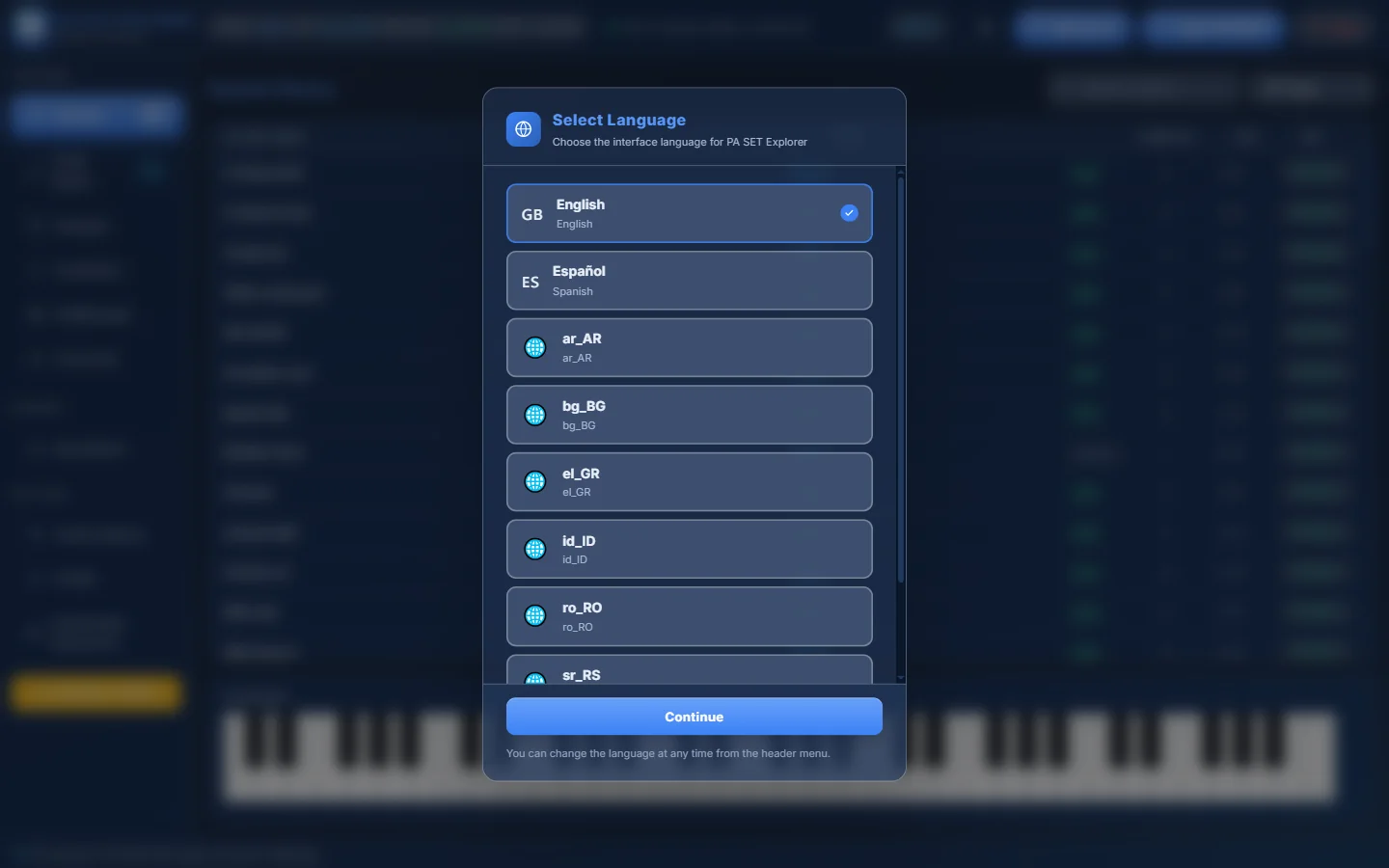The height and width of the screenshot is (868, 1389).
Task: Select the Español language option
Action: point(690,281)
